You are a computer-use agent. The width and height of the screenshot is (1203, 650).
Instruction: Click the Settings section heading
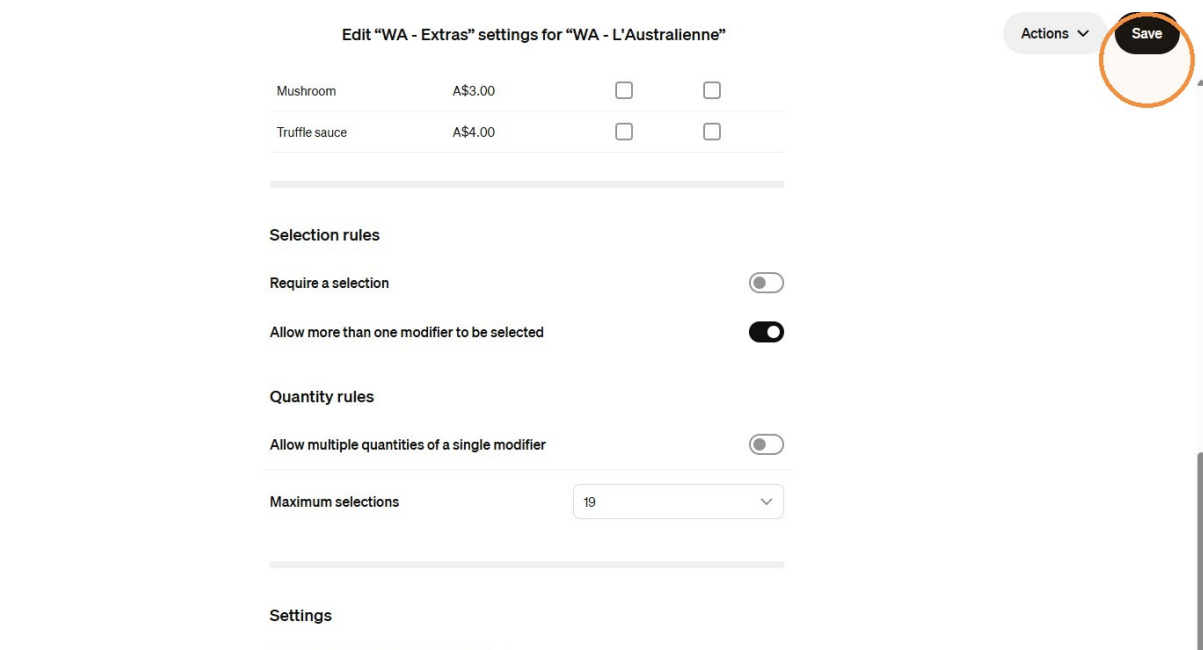pyautogui.click(x=300, y=616)
